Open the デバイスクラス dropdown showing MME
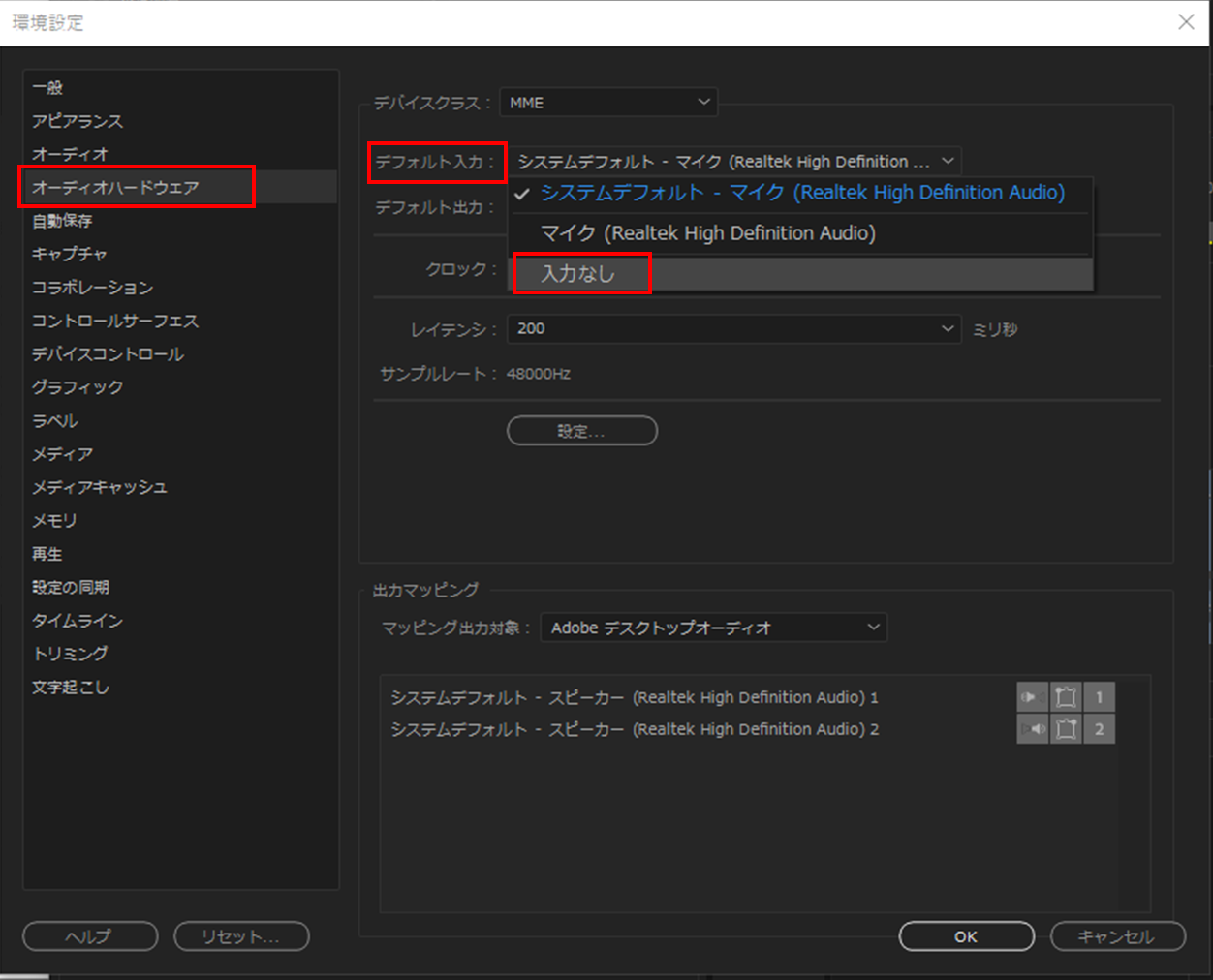1213x980 pixels. (608, 102)
